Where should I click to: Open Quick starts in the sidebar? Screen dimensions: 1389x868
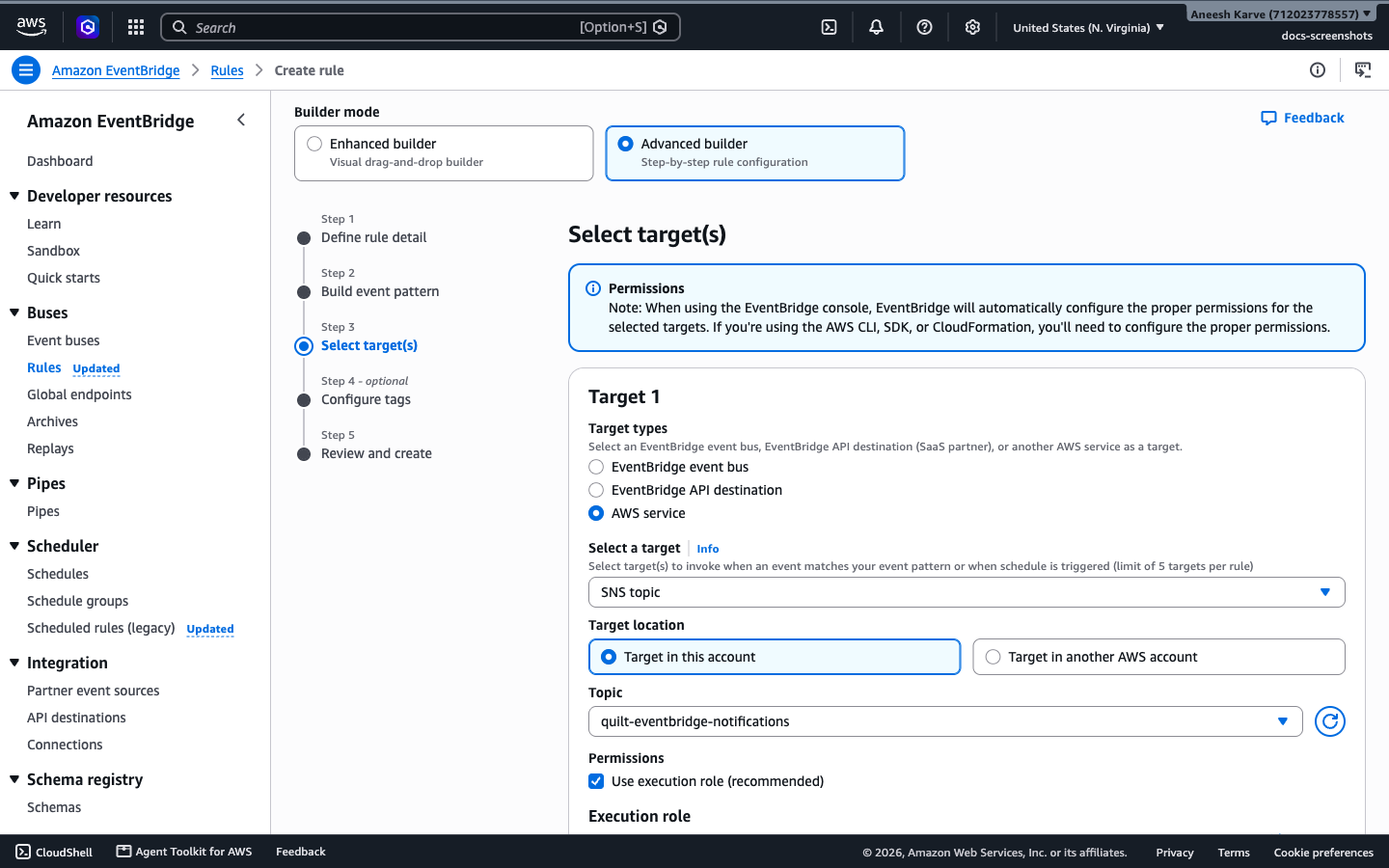point(64,278)
